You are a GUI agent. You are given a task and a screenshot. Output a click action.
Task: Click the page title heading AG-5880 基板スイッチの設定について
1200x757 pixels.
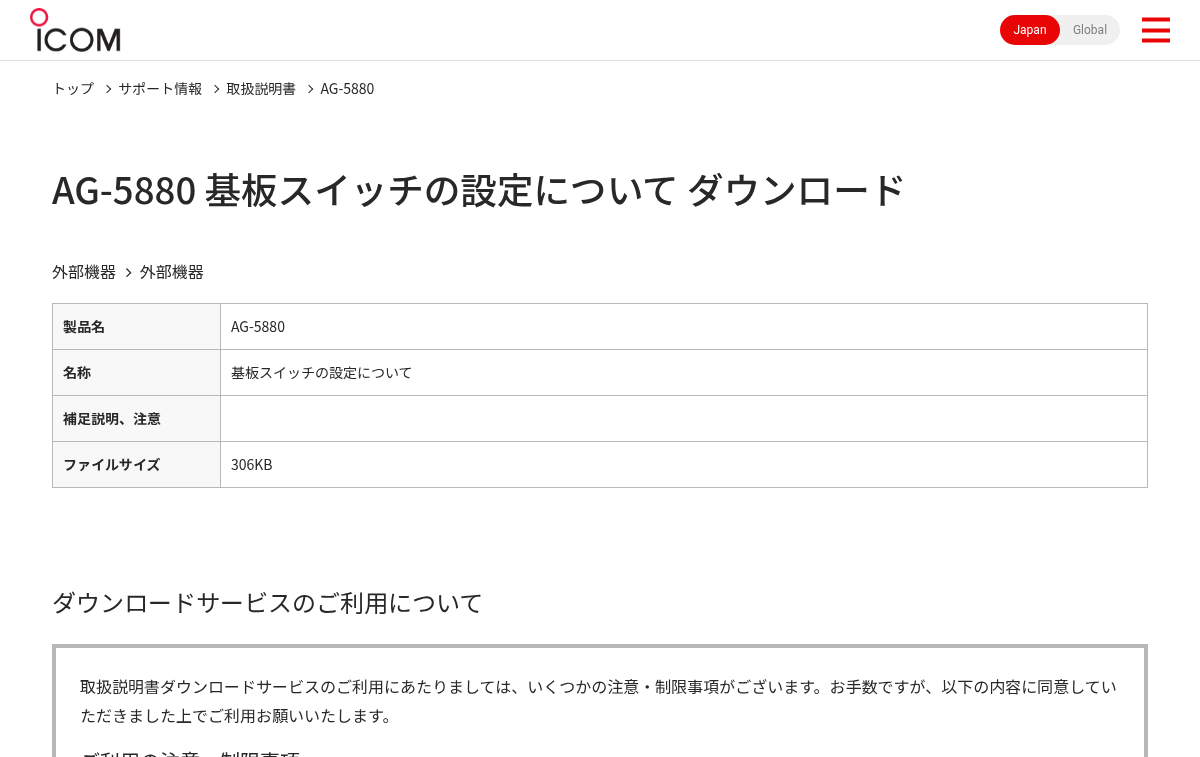[x=478, y=190]
